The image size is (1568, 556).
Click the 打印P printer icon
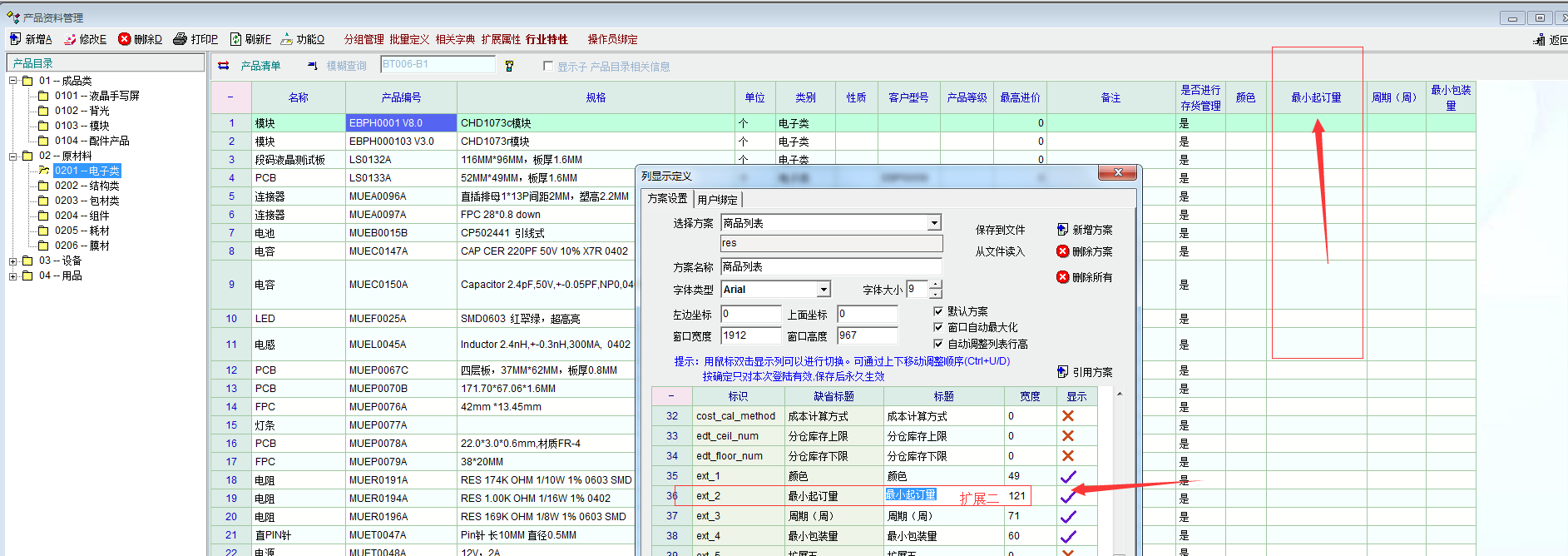pyautogui.click(x=180, y=39)
